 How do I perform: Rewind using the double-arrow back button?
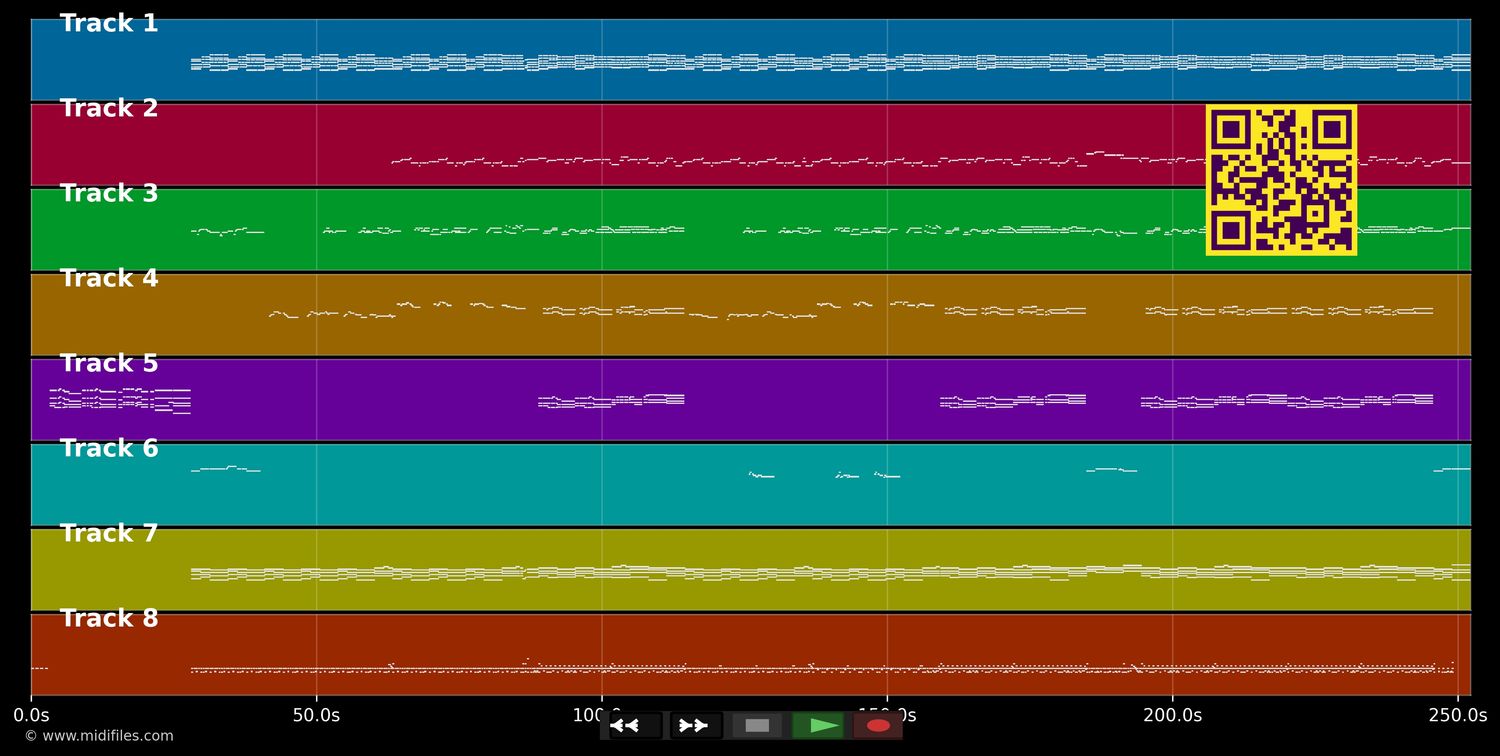[627, 726]
